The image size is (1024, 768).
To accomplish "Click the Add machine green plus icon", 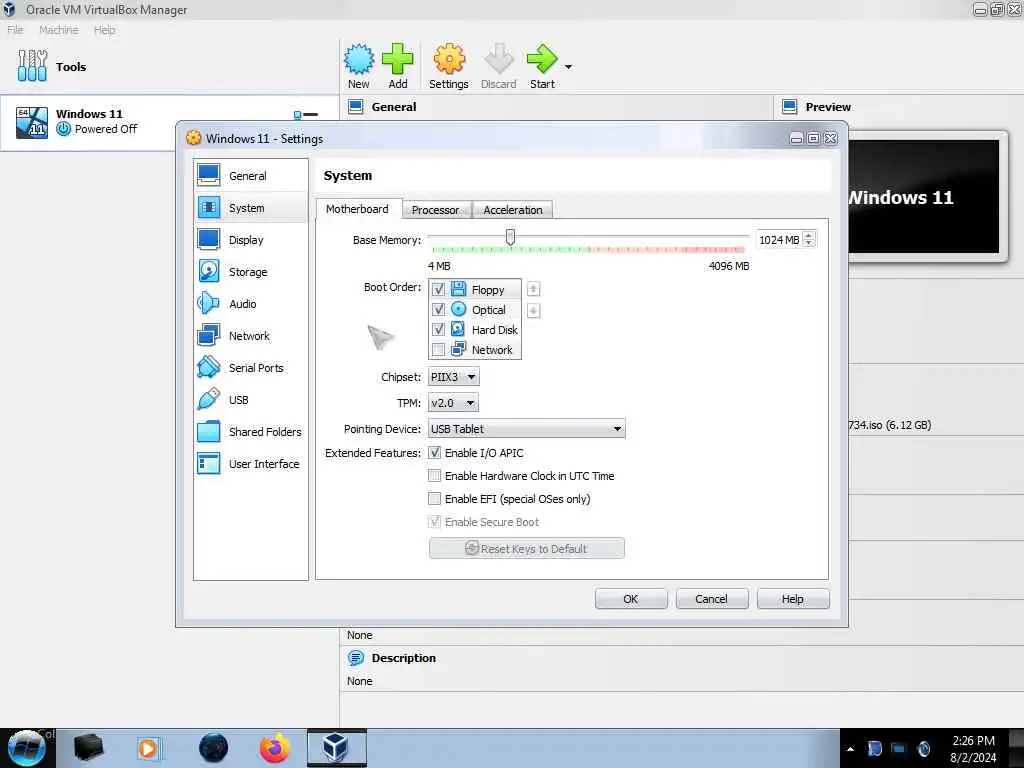I will point(398,59).
